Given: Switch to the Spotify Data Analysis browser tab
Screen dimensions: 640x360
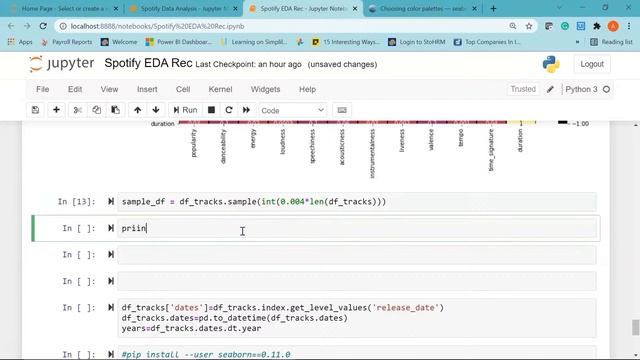Looking at the screenshot, I should point(183,9).
